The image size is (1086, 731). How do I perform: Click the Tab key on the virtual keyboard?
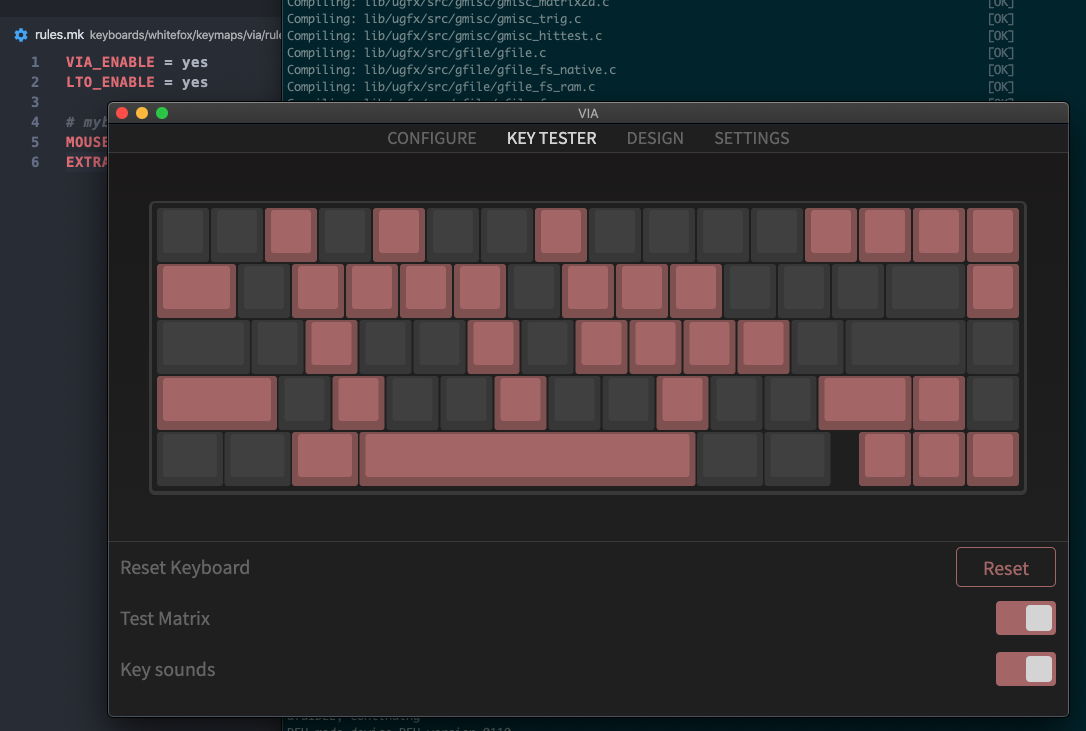pyautogui.click(x=196, y=290)
